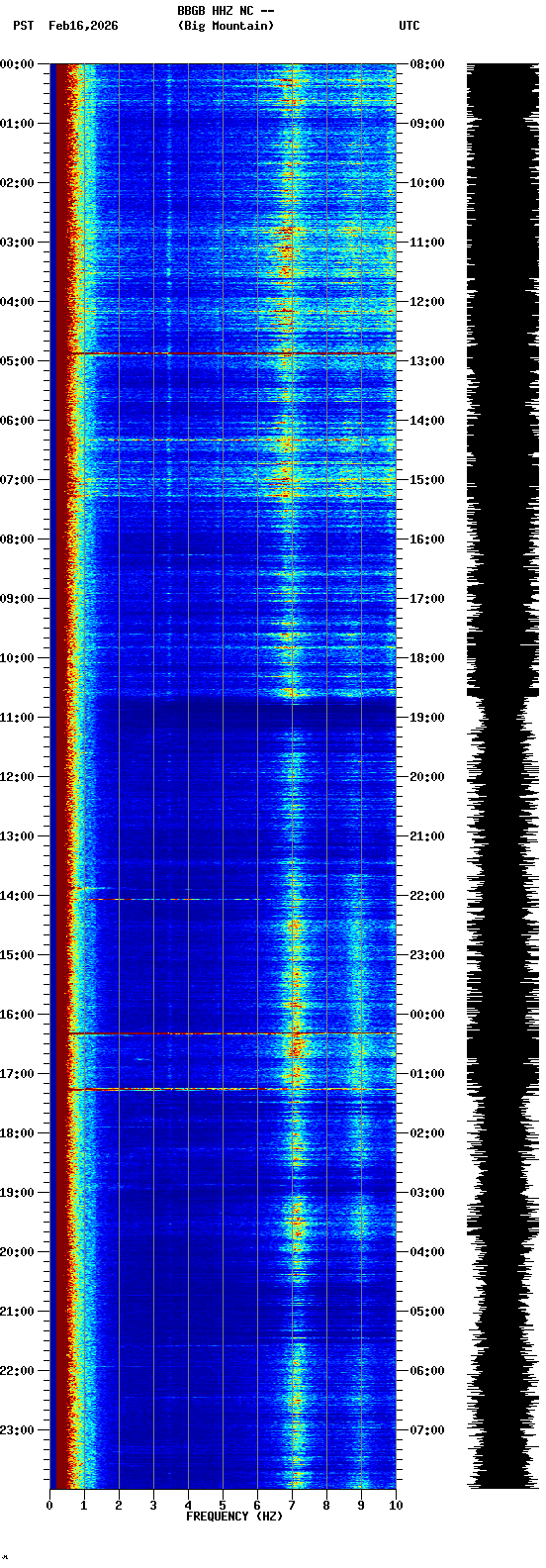Select the 13:00 UTC time tick label
The image size is (546, 1568).
tap(426, 361)
